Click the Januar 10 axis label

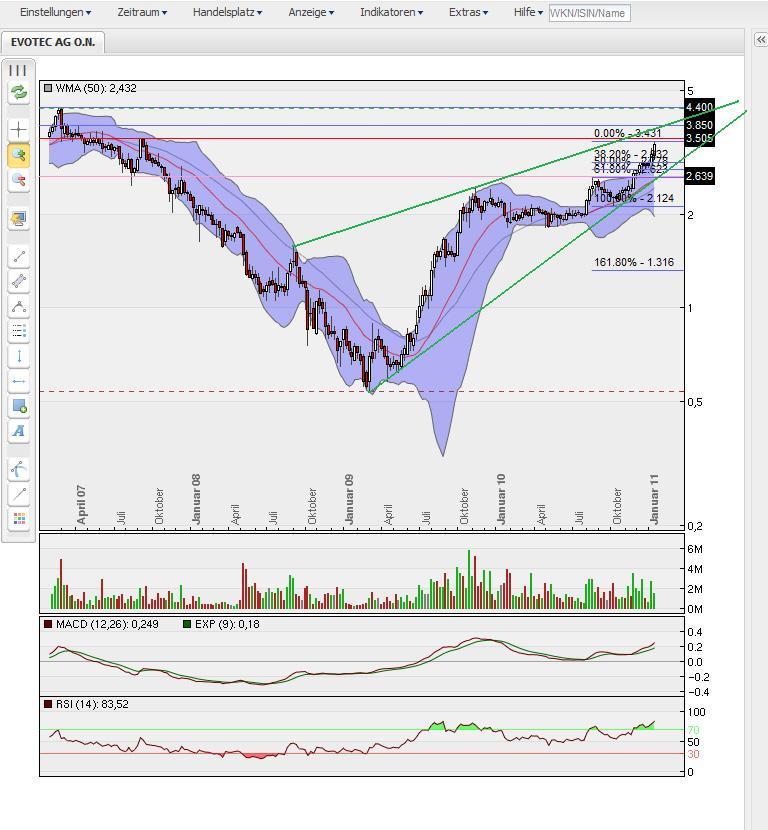pos(501,500)
